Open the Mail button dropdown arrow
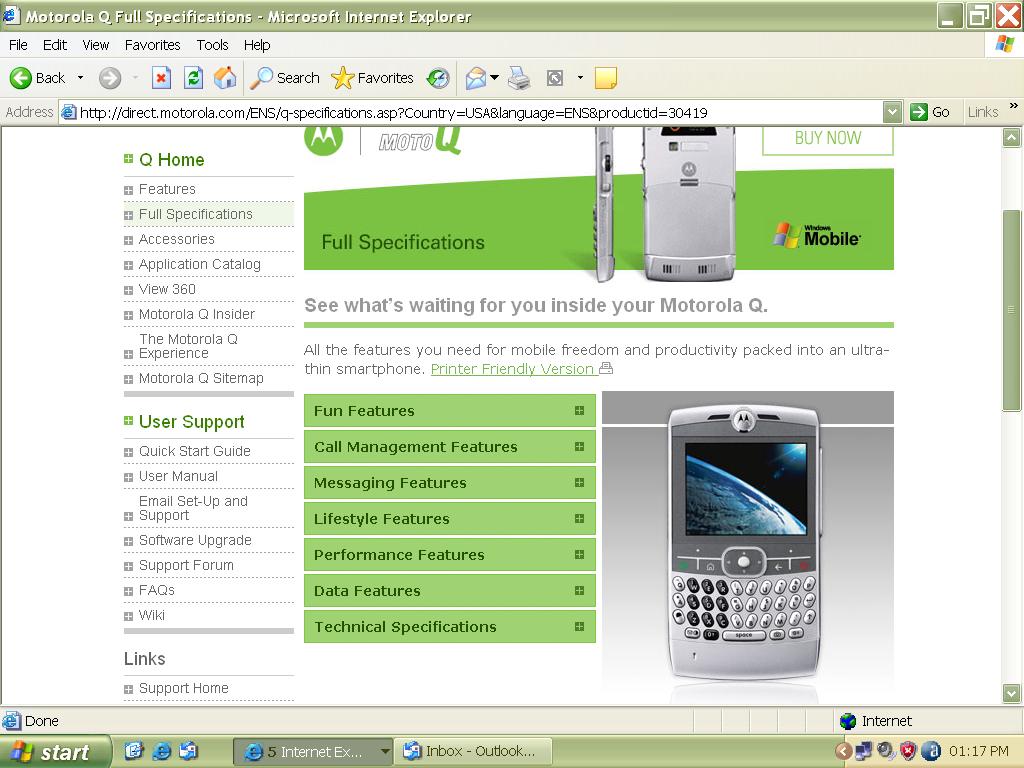 [494, 78]
